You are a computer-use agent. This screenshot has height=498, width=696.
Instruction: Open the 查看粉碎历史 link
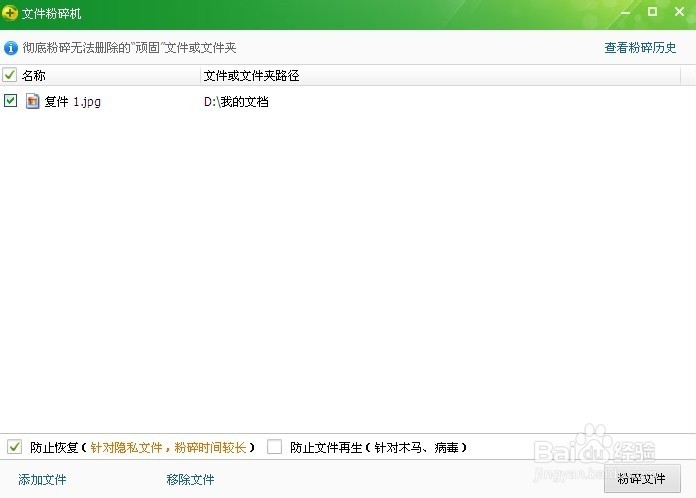pyautogui.click(x=640, y=47)
